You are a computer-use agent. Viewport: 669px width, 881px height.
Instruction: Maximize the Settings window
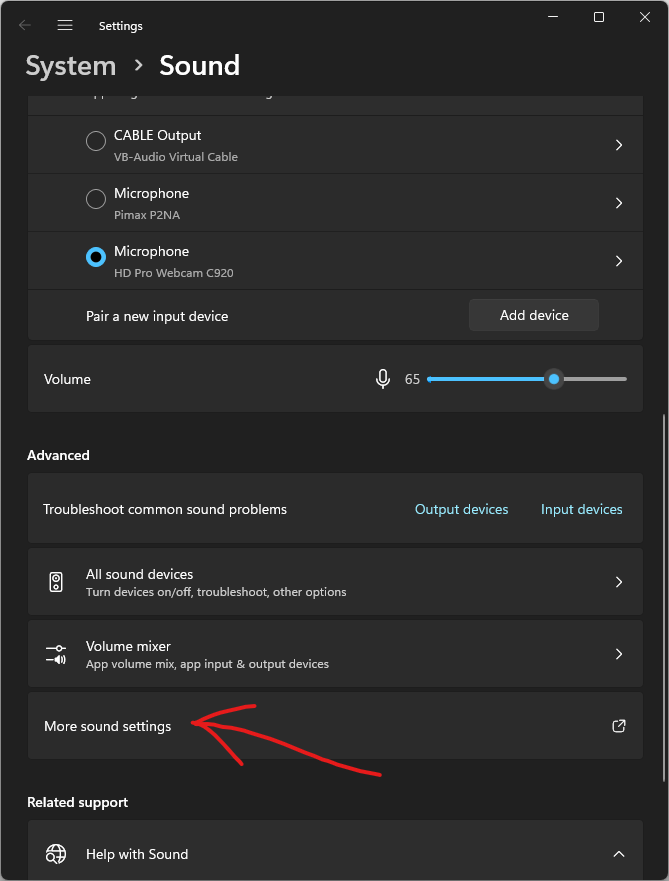pos(598,17)
